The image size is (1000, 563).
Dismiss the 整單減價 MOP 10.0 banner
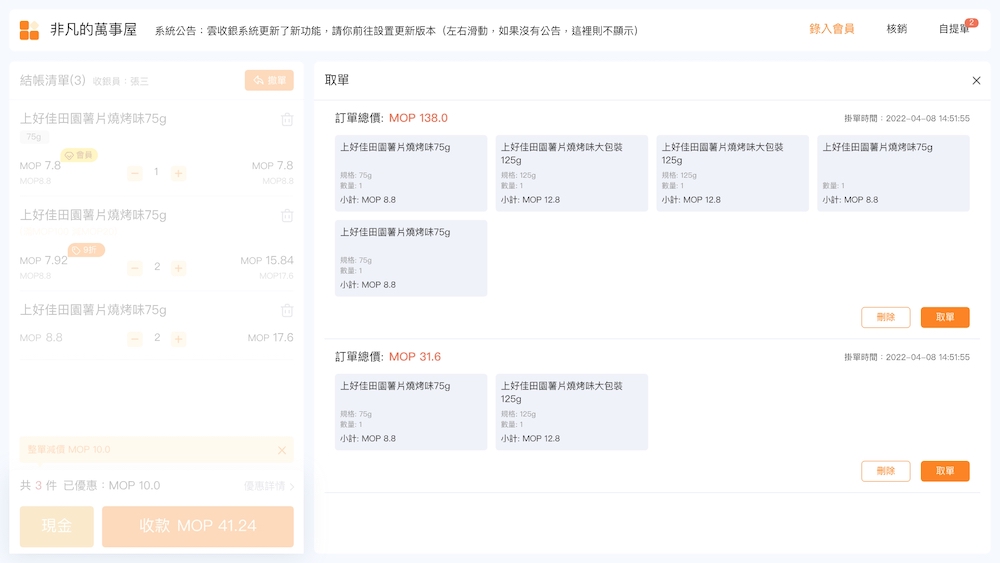(282, 450)
